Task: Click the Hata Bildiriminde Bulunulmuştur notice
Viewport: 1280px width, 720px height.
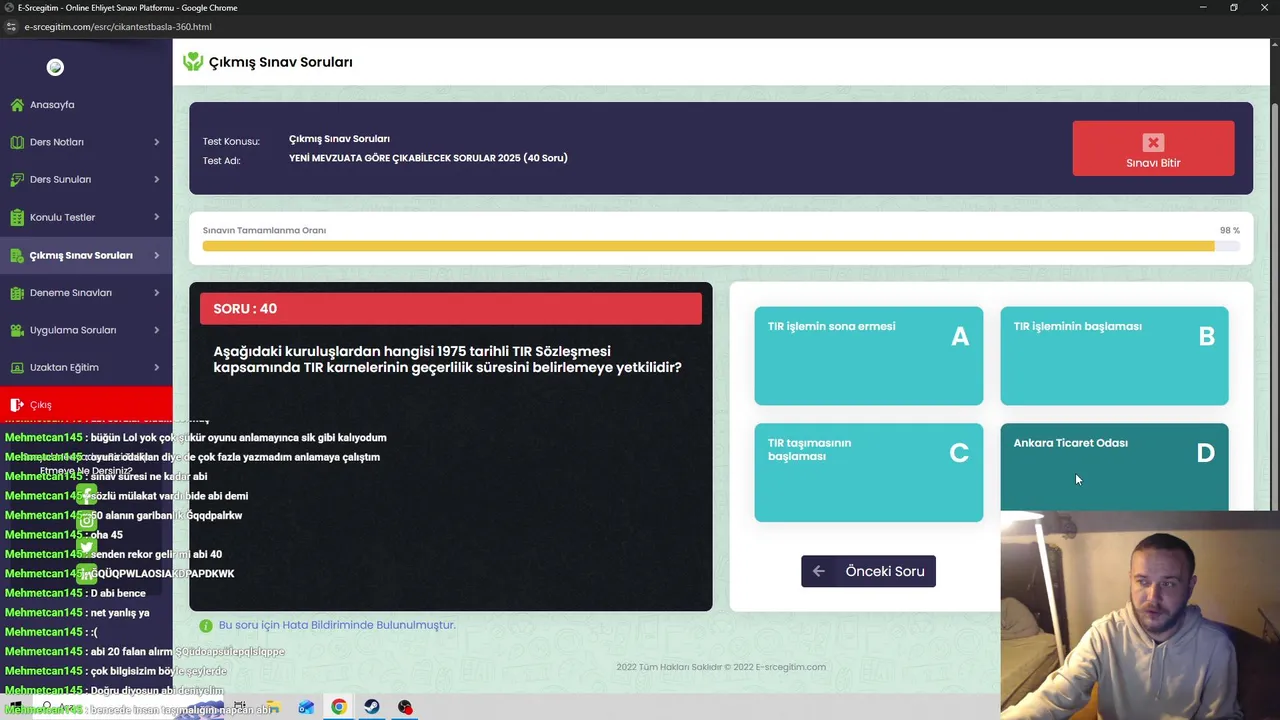Action: click(337, 625)
